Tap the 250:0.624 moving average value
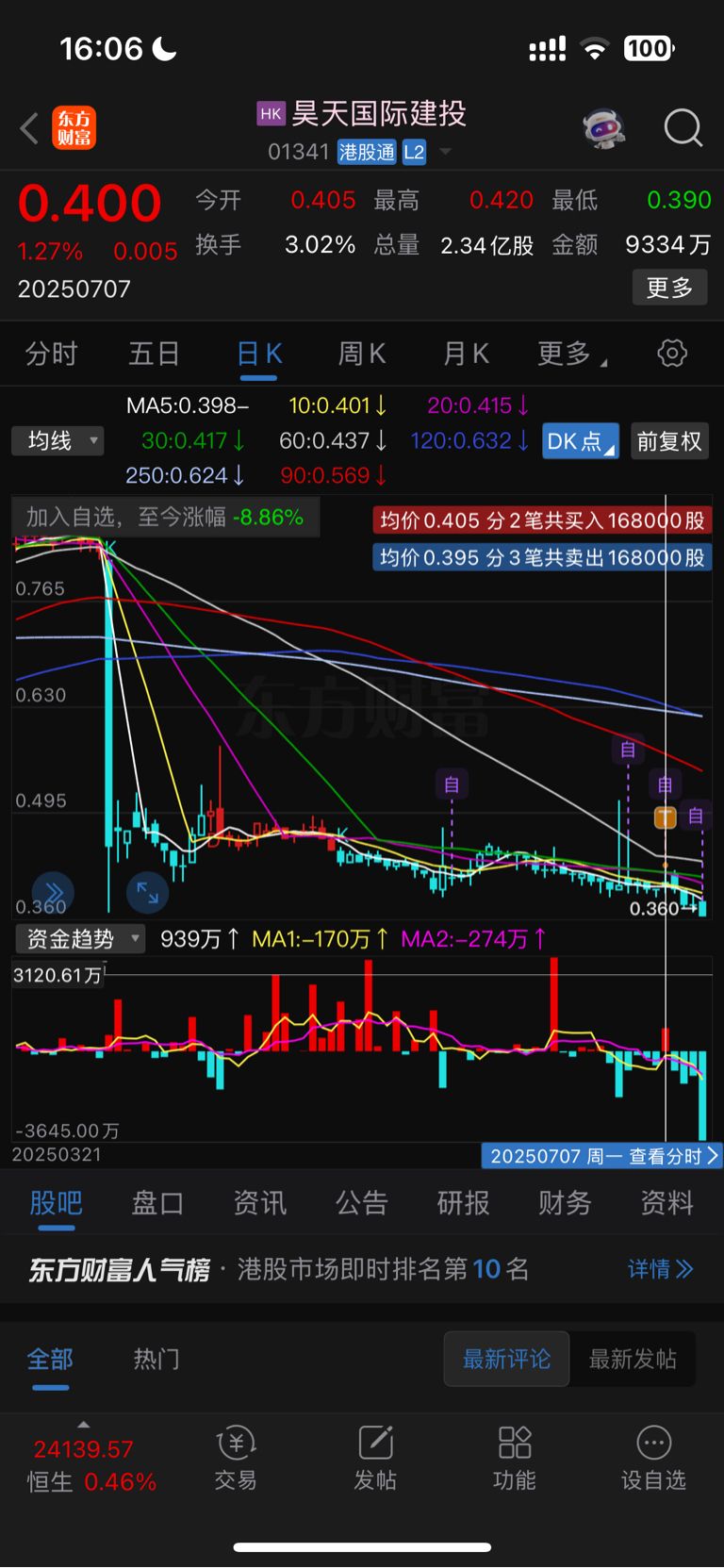 (x=186, y=475)
